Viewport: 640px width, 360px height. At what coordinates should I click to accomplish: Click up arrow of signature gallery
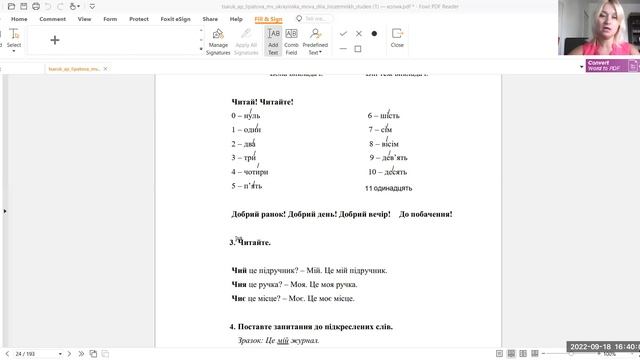(x=201, y=31)
